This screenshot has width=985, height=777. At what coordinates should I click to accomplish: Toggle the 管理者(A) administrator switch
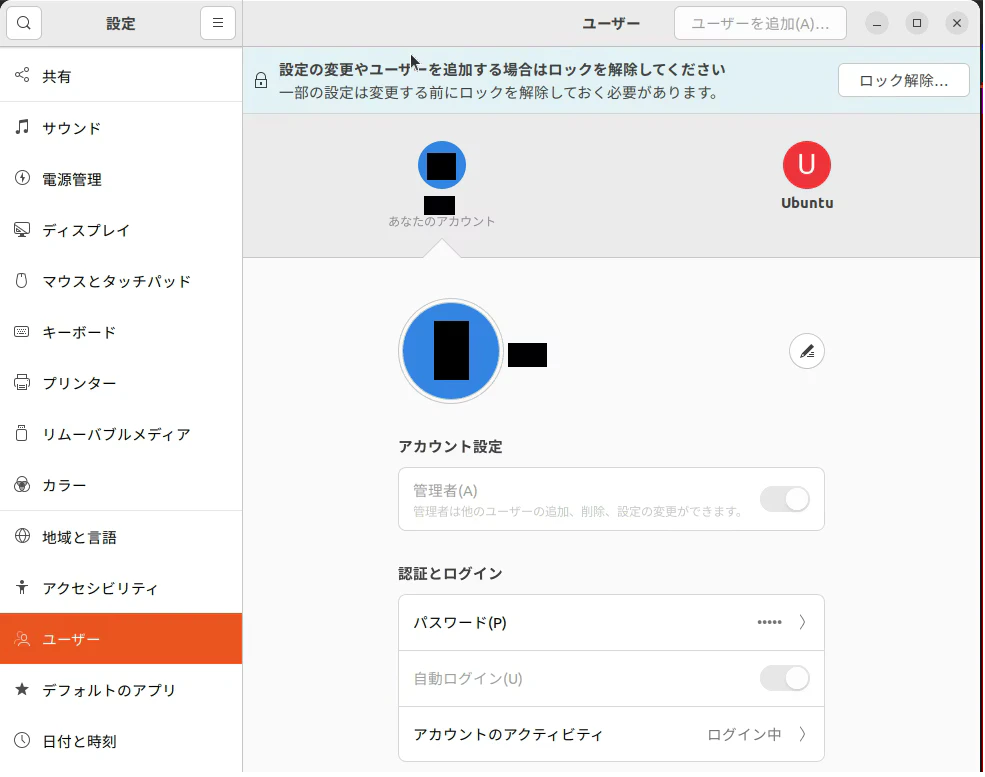tap(785, 499)
